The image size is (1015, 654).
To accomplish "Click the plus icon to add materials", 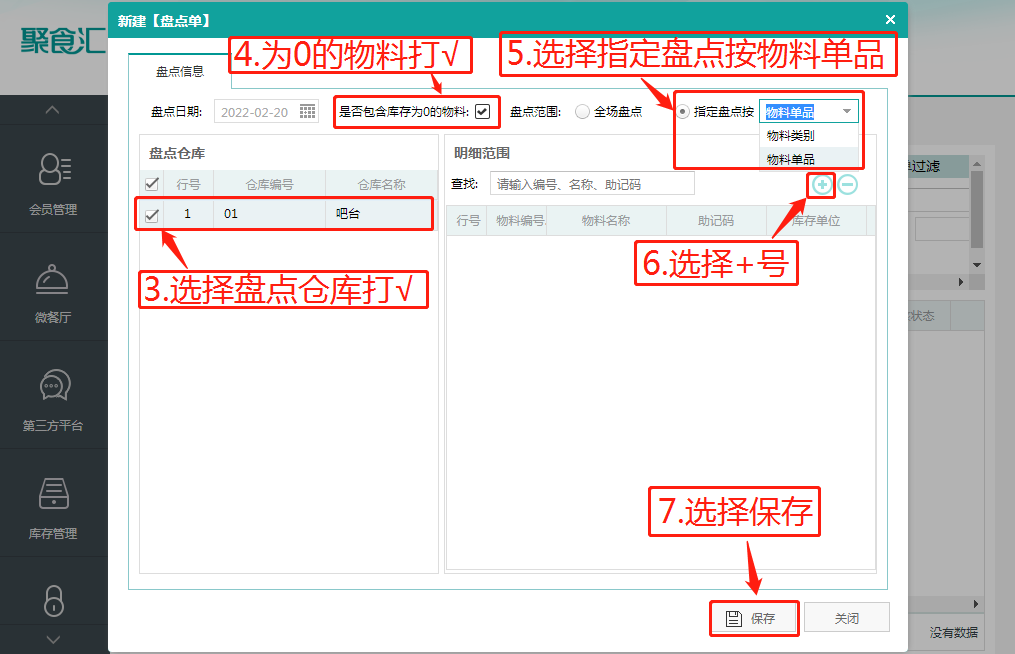I will pos(822,185).
